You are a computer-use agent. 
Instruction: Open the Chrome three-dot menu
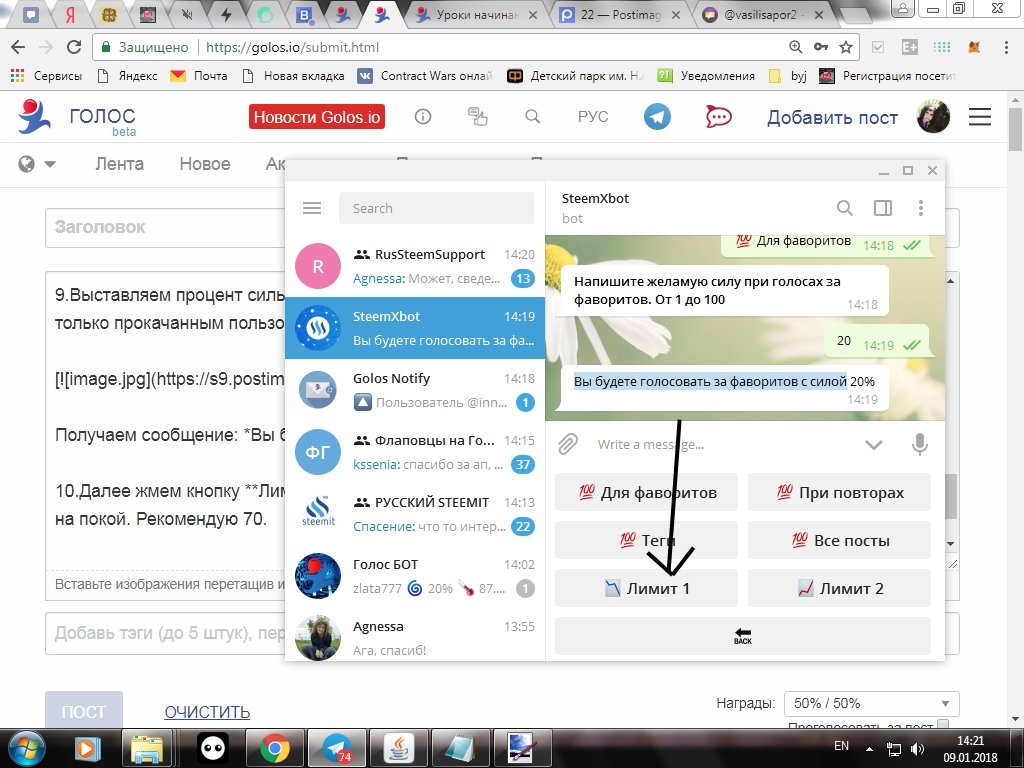[1006, 47]
